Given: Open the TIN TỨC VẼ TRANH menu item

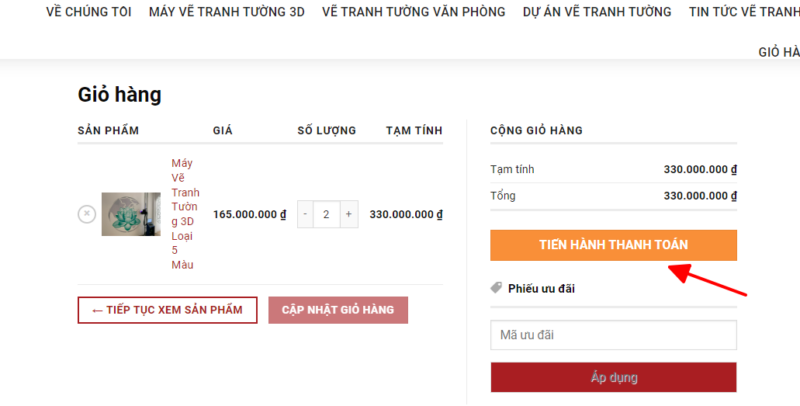Looking at the screenshot, I should [x=744, y=12].
